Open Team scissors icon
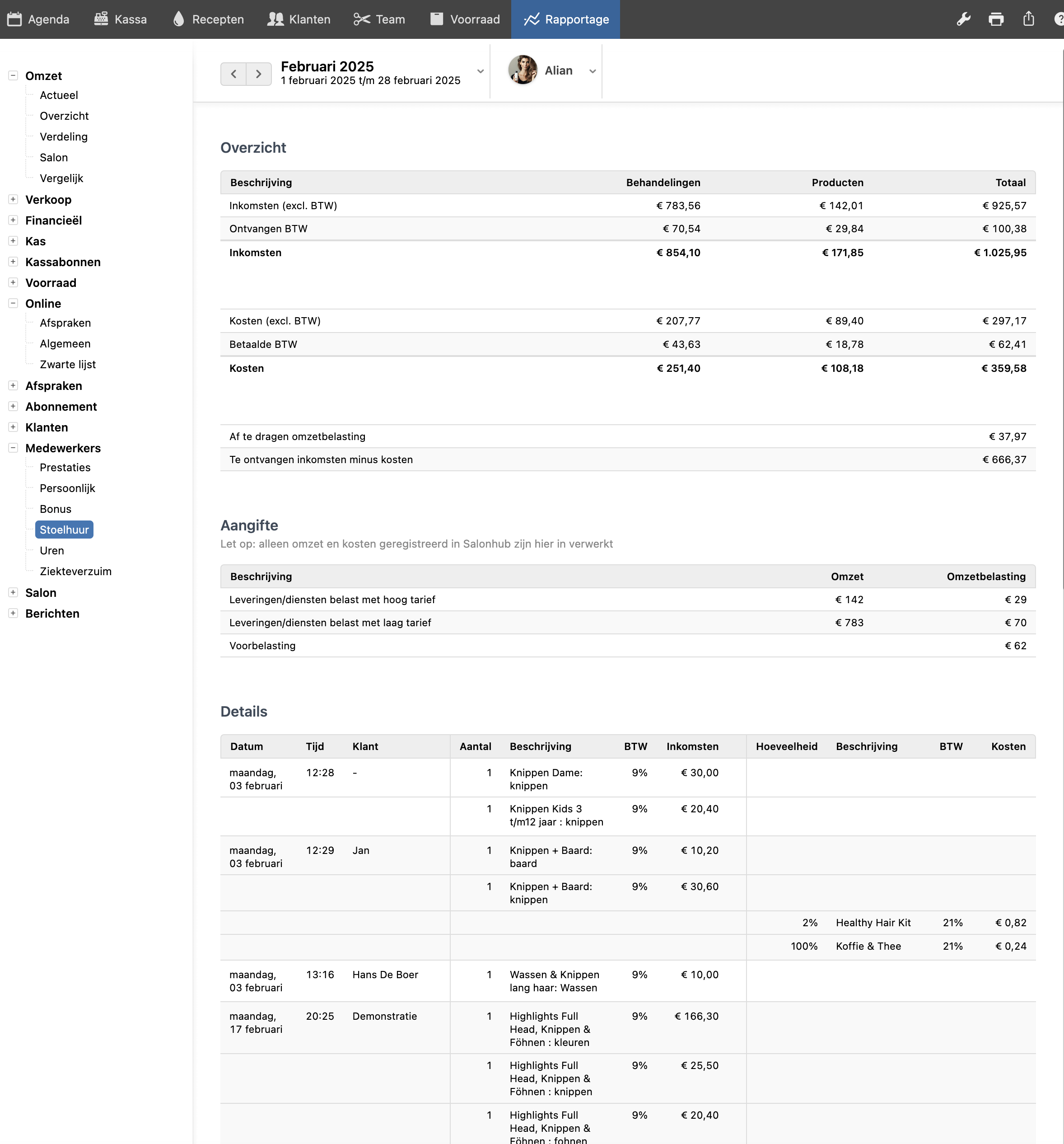The image size is (1064, 1144). (x=362, y=19)
